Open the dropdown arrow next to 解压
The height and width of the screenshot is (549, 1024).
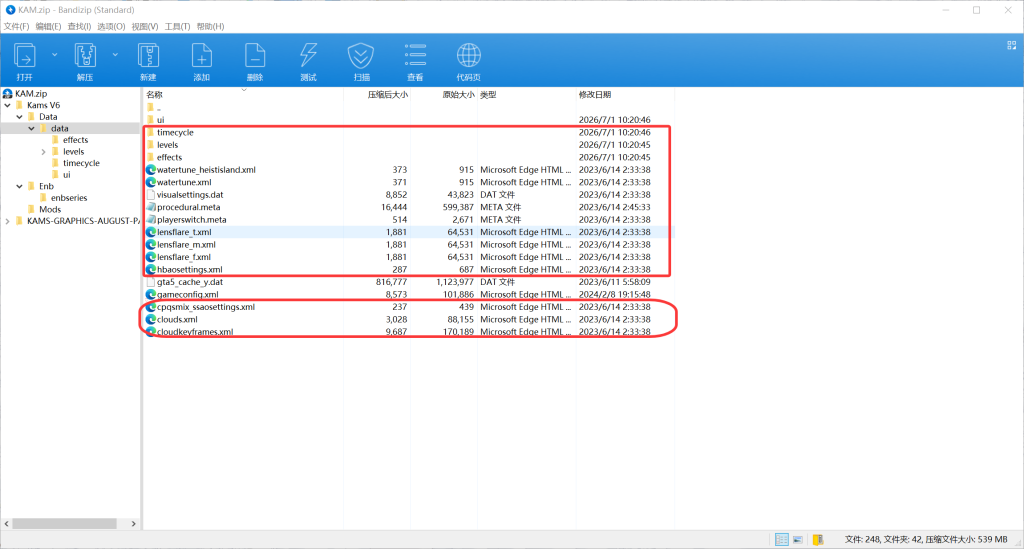tap(115, 55)
